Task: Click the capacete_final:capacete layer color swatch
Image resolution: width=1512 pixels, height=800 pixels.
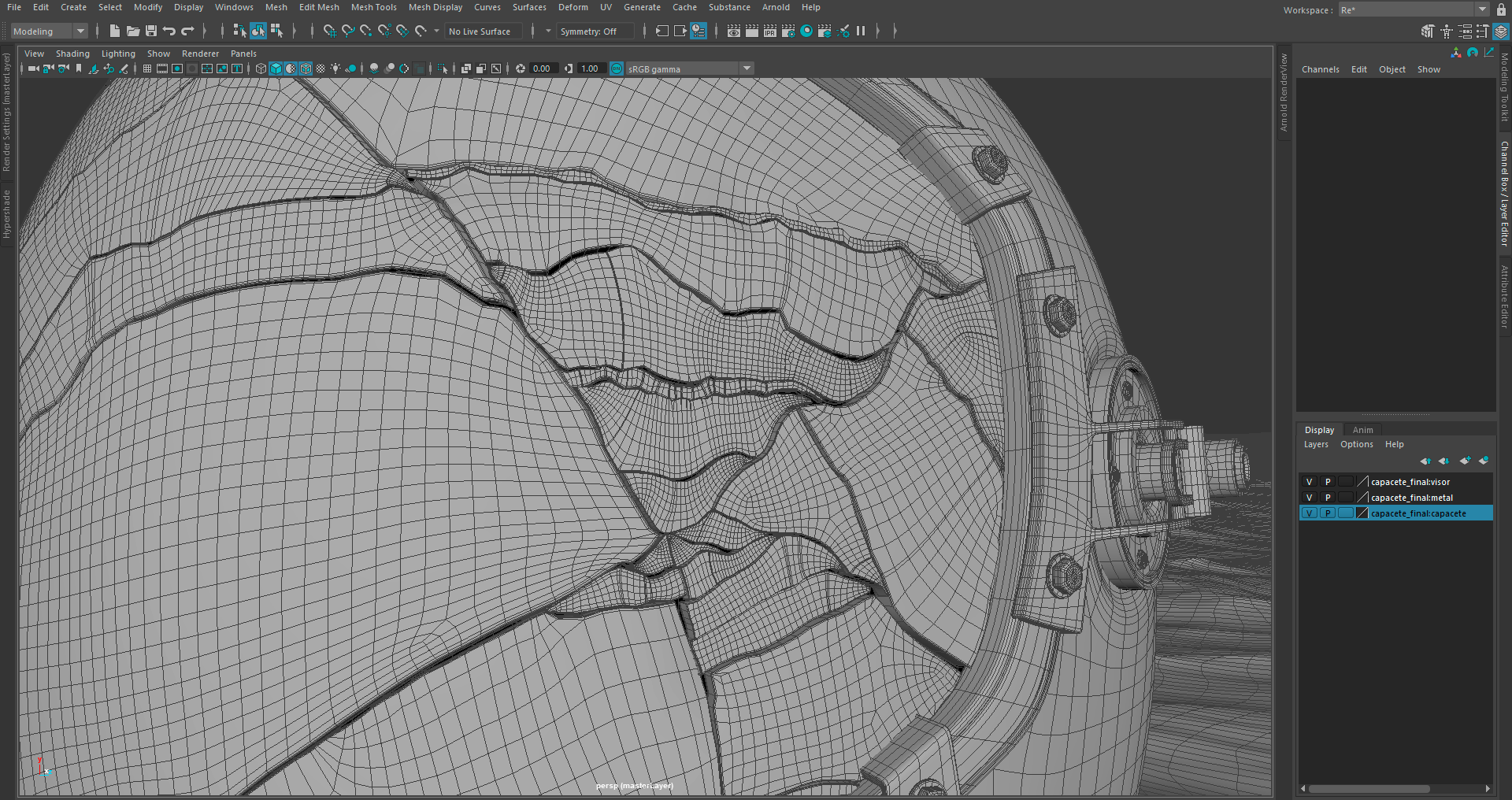Action: coord(1362,513)
